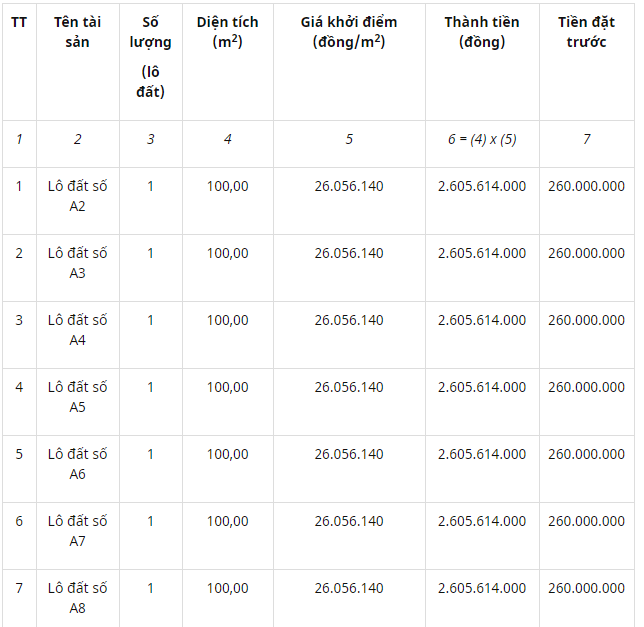
Task: Click row 5's 100,00 area cell
Action: click(227, 454)
